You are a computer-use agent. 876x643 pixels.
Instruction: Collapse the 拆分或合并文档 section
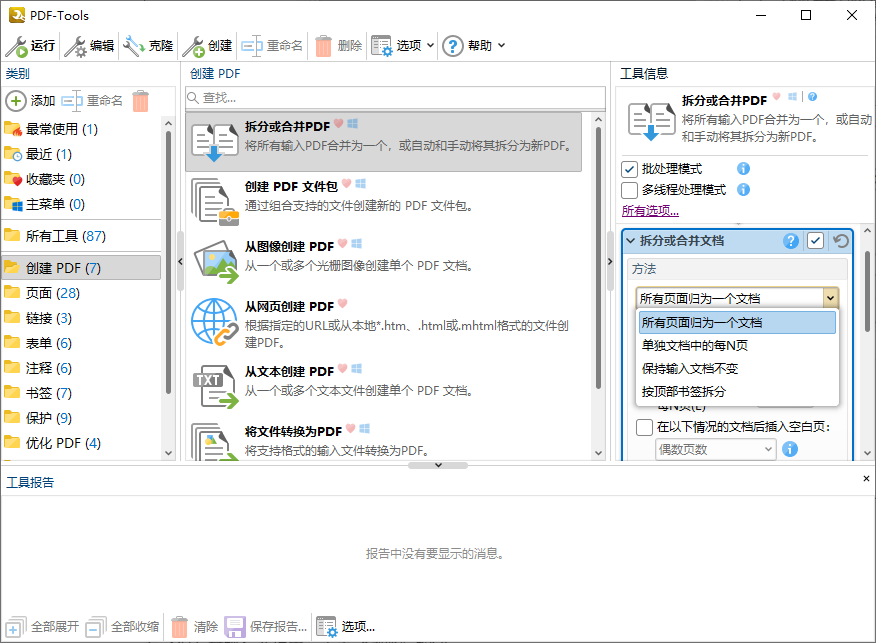click(x=628, y=240)
